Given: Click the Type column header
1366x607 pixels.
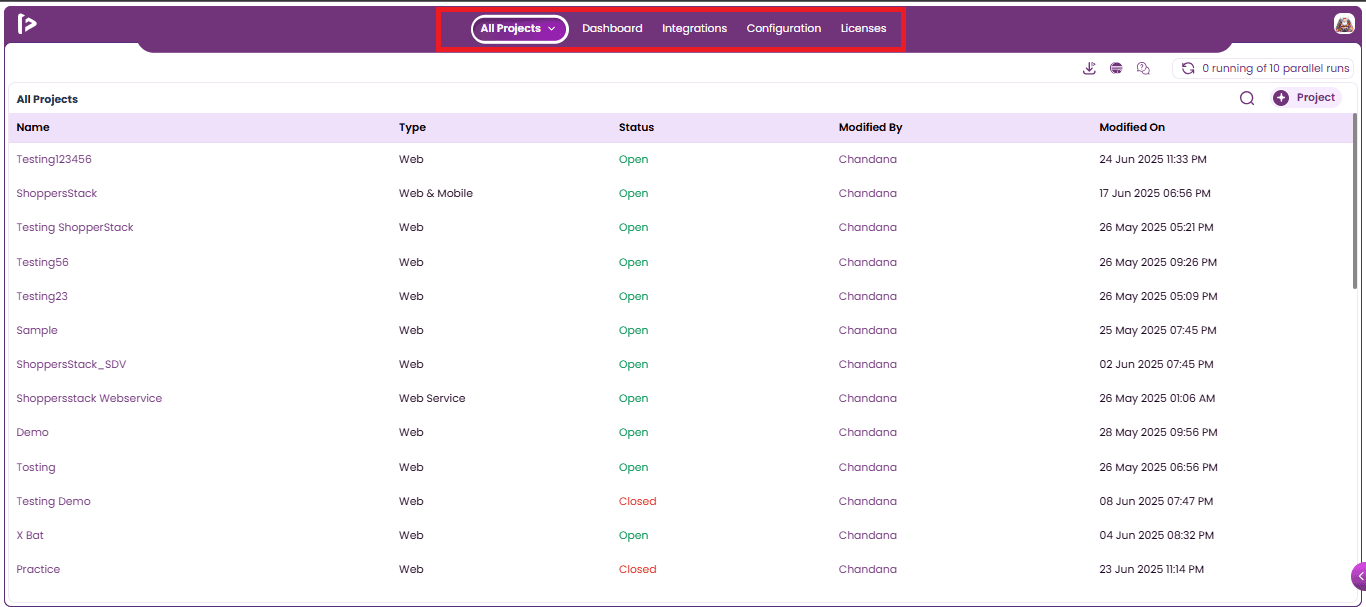Looking at the screenshot, I should [412, 127].
